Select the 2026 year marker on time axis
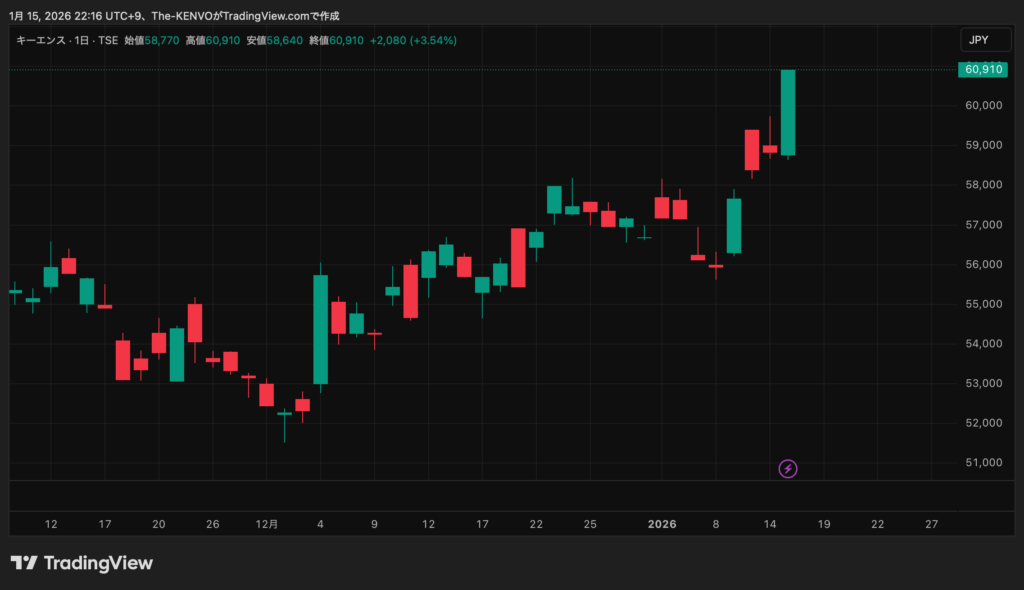 click(662, 524)
